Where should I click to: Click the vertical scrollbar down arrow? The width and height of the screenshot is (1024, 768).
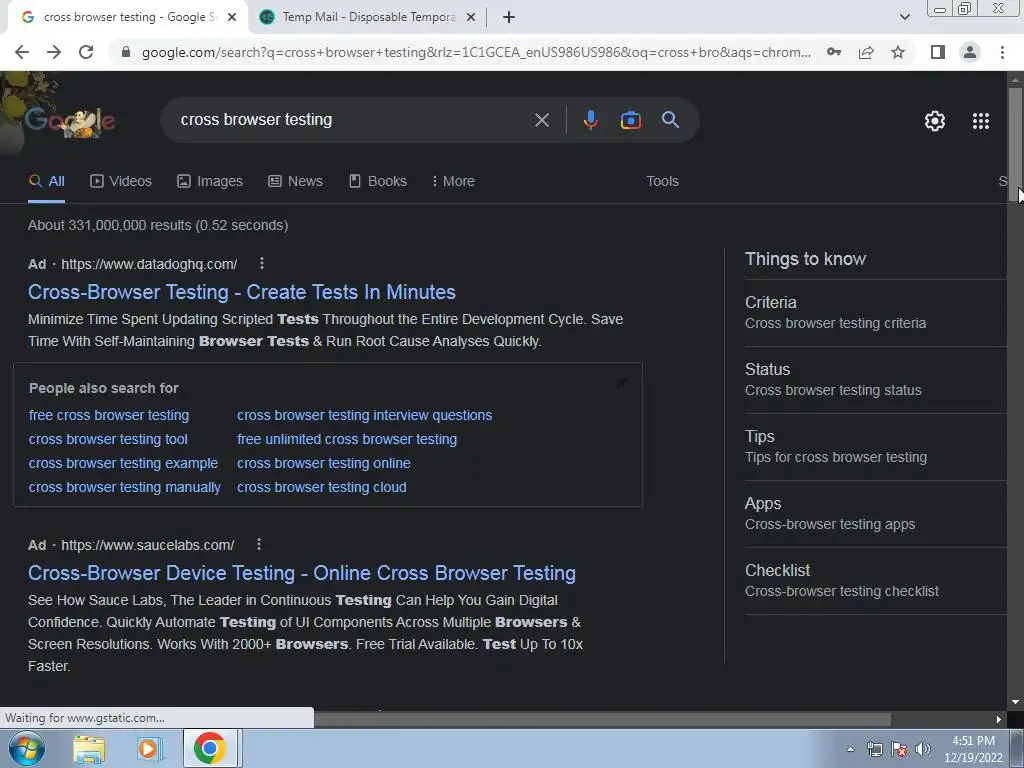pos(1015,702)
